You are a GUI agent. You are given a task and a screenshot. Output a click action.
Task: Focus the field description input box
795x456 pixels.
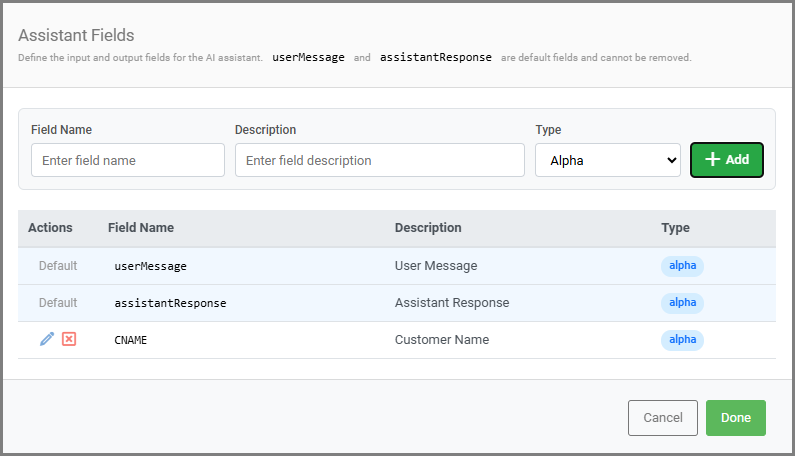click(x=379, y=160)
